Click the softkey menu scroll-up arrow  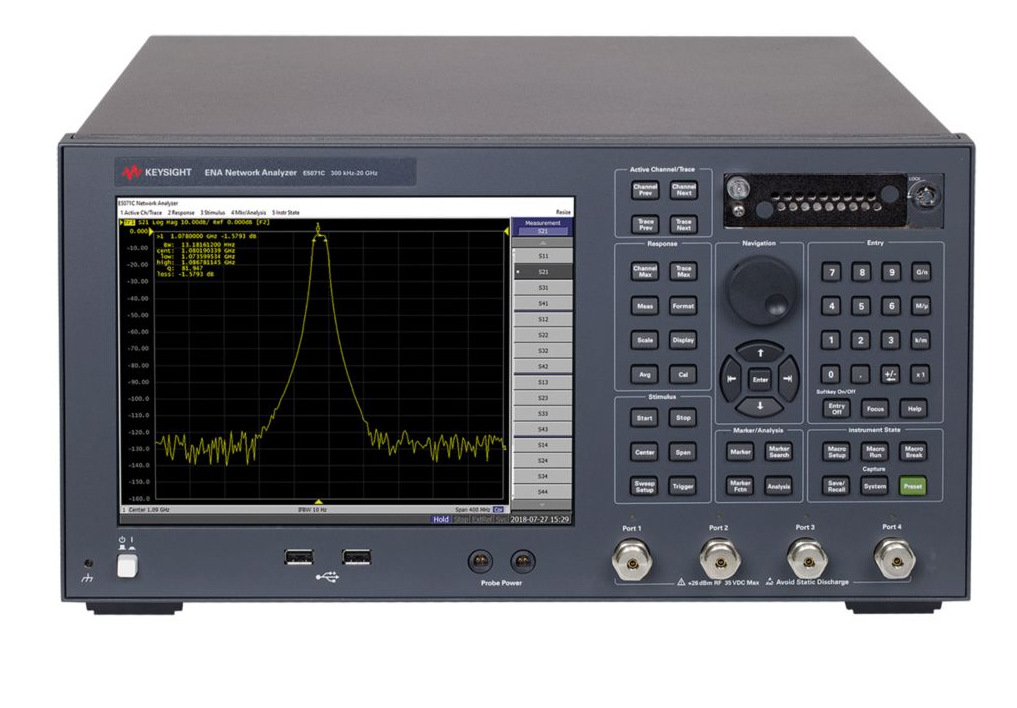coord(543,242)
